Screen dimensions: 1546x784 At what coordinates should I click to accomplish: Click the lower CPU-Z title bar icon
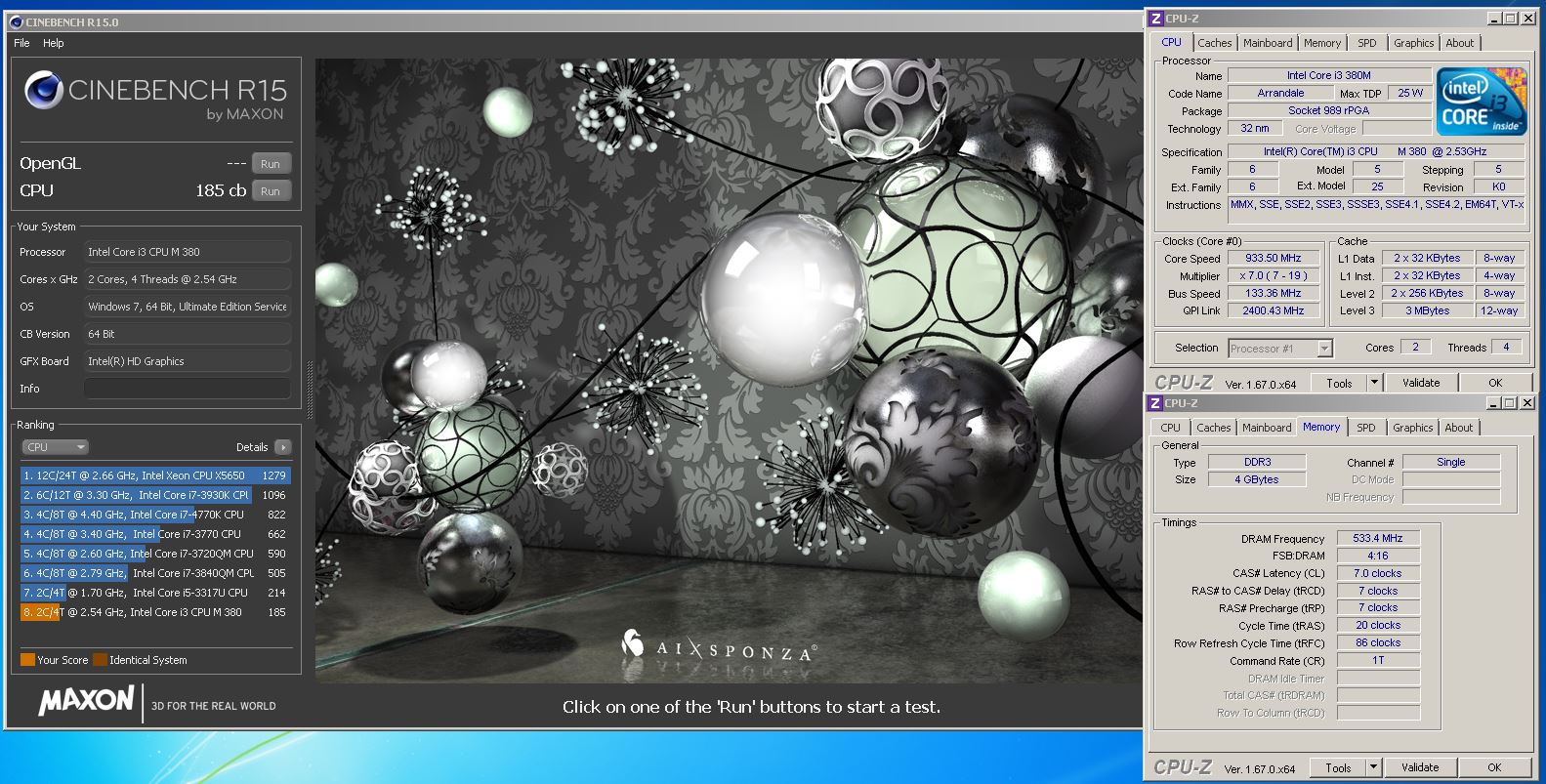click(x=1155, y=403)
